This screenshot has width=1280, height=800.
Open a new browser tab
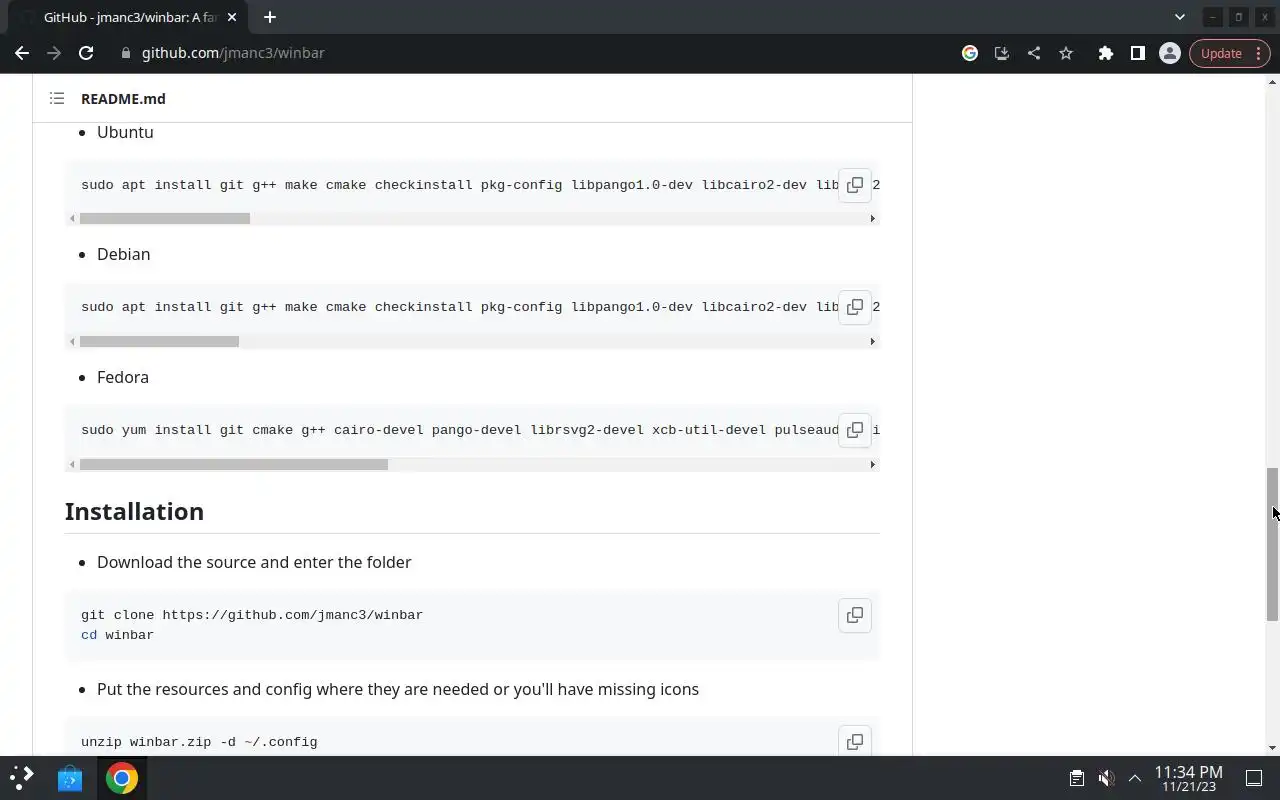[x=270, y=17]
